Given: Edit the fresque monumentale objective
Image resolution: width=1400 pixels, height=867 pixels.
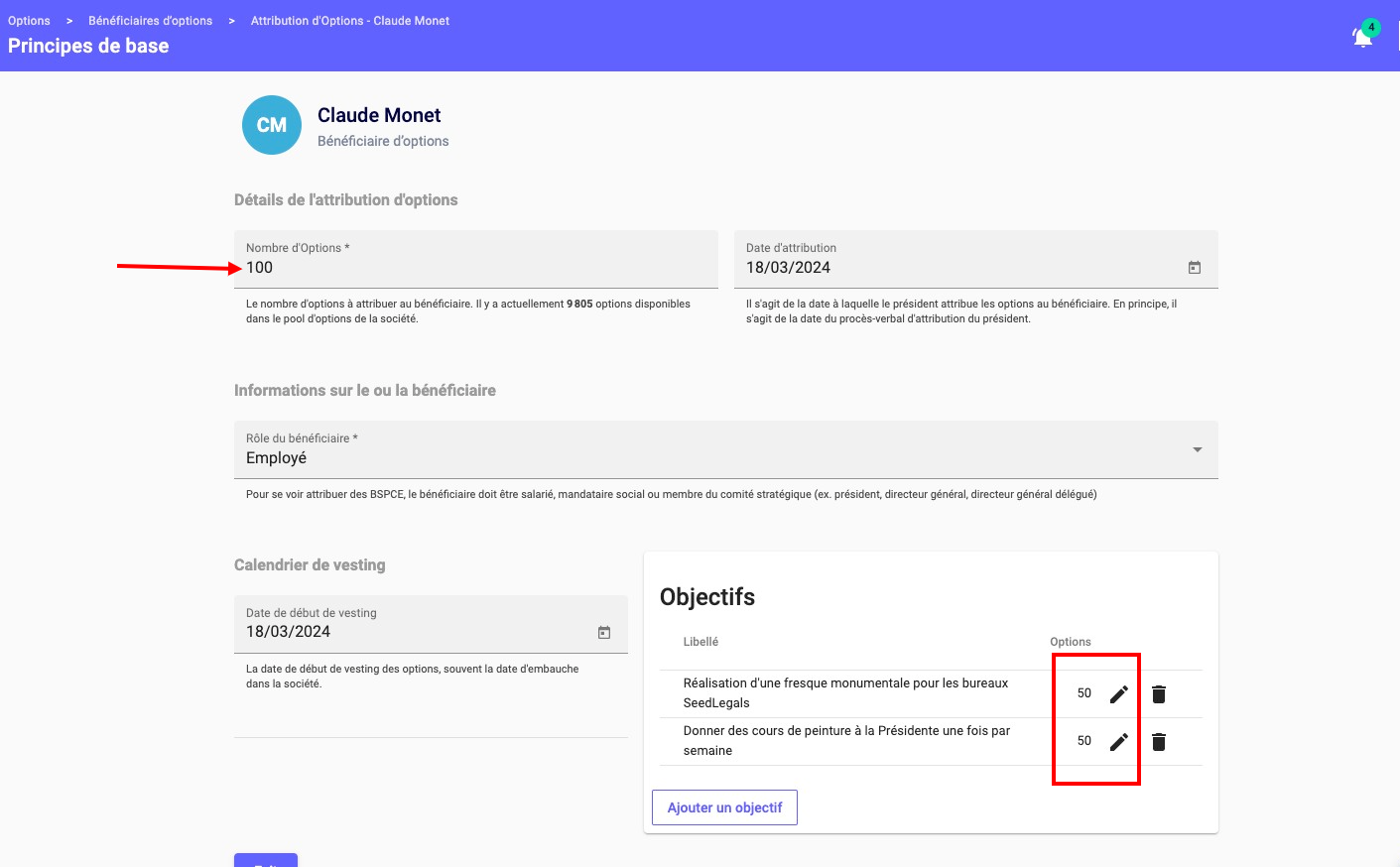Looking at the screenshot, I should pyautogui.click(x=1118, y=694).
